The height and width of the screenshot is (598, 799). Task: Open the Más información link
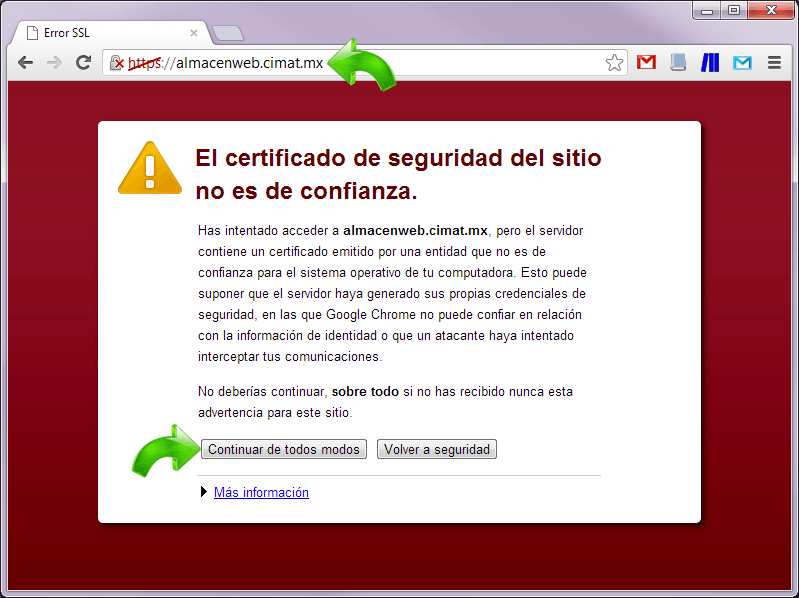coord(261,492)
